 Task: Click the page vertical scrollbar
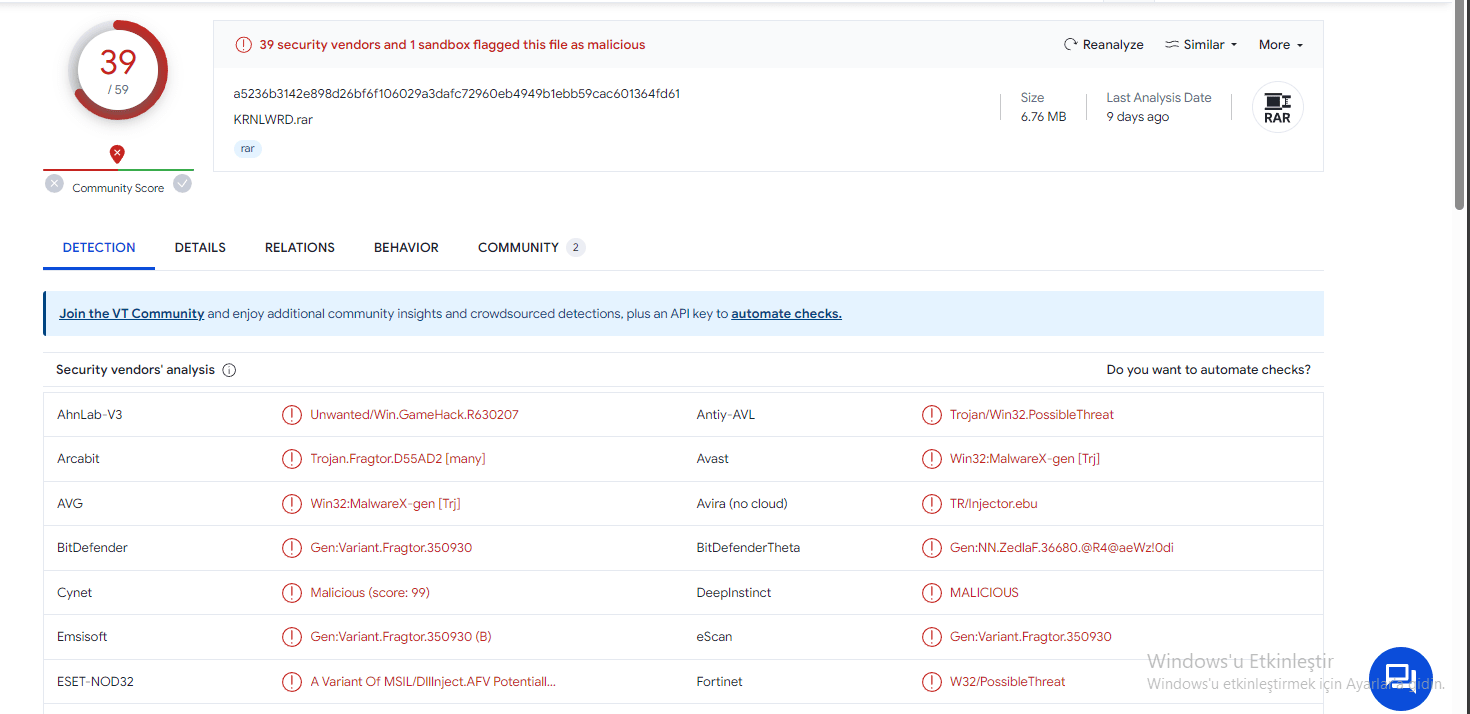pyautogui.click(x=1461, y=105)
